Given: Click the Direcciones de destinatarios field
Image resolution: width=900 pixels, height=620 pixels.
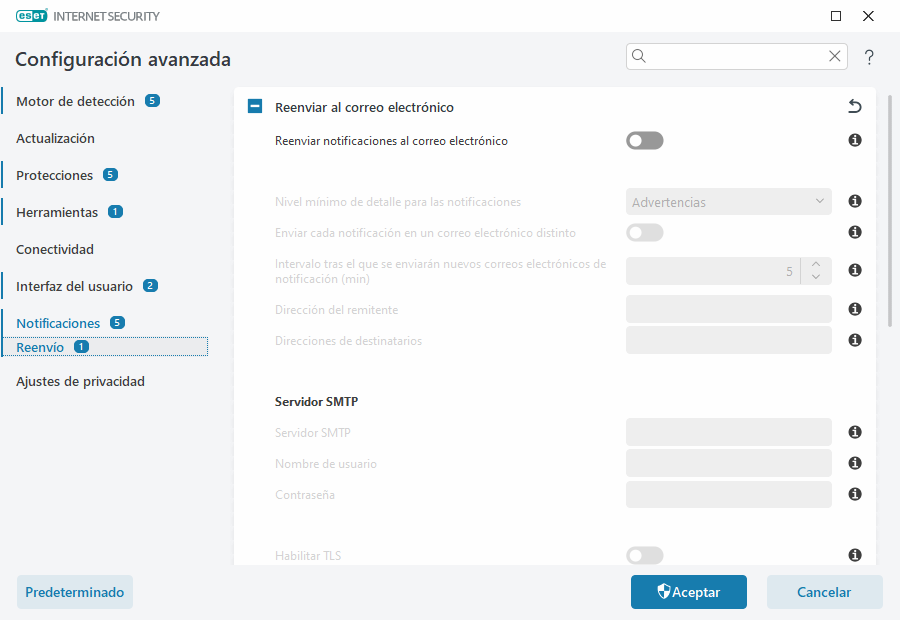Looking at the screenshot, I should coord(728,340).
